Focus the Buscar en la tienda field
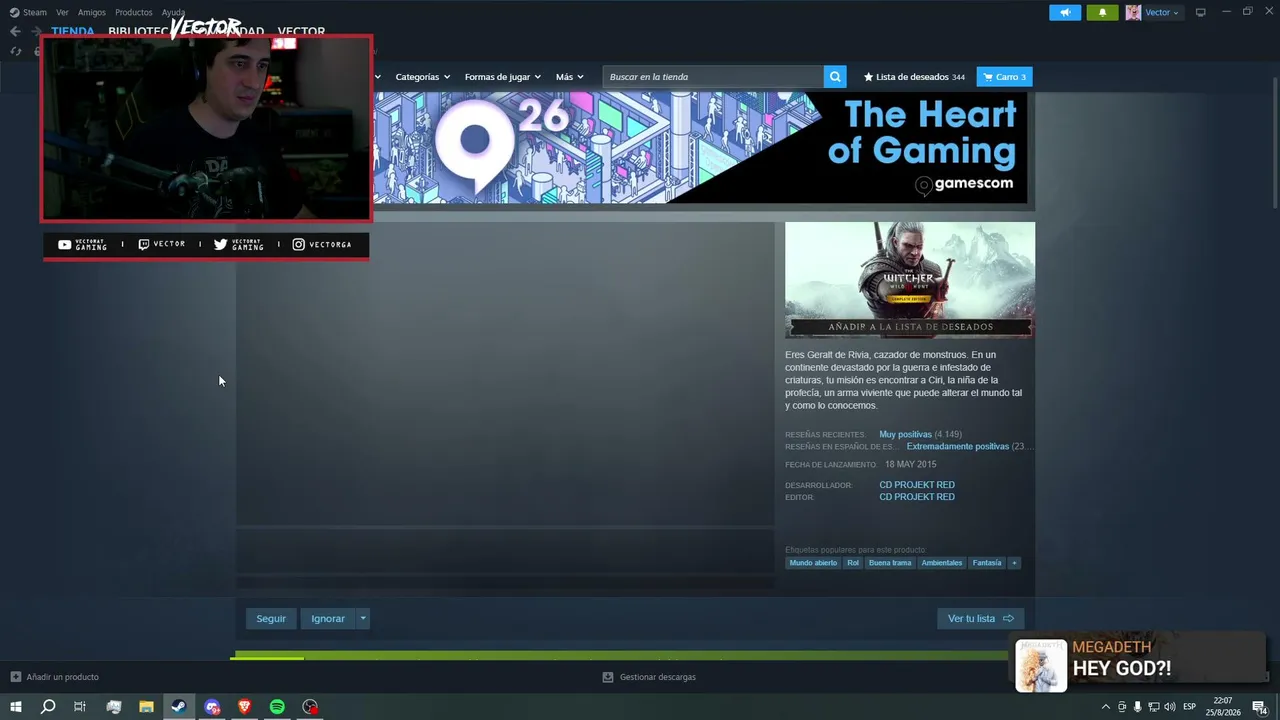The width and height of the screenshot is (1280, 720). tap(713, 77)
